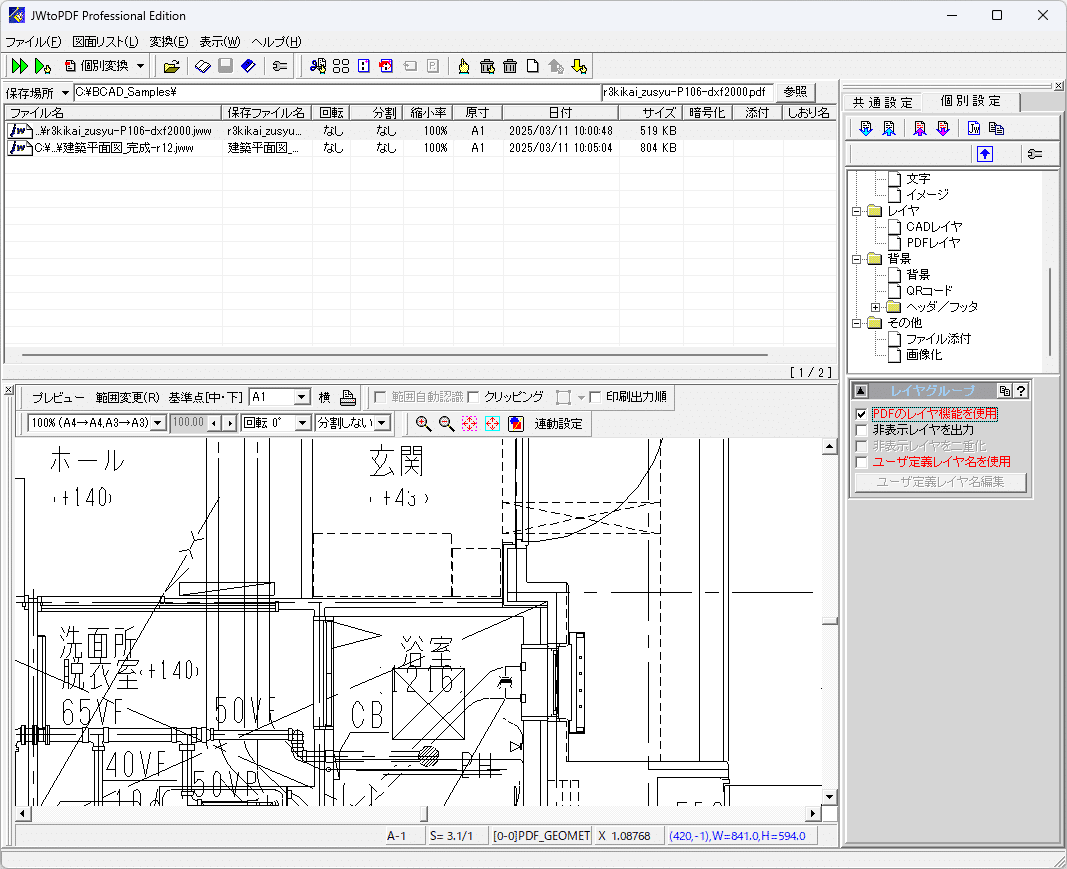Toggle the クリッピング checkbox

click(474, 397)
